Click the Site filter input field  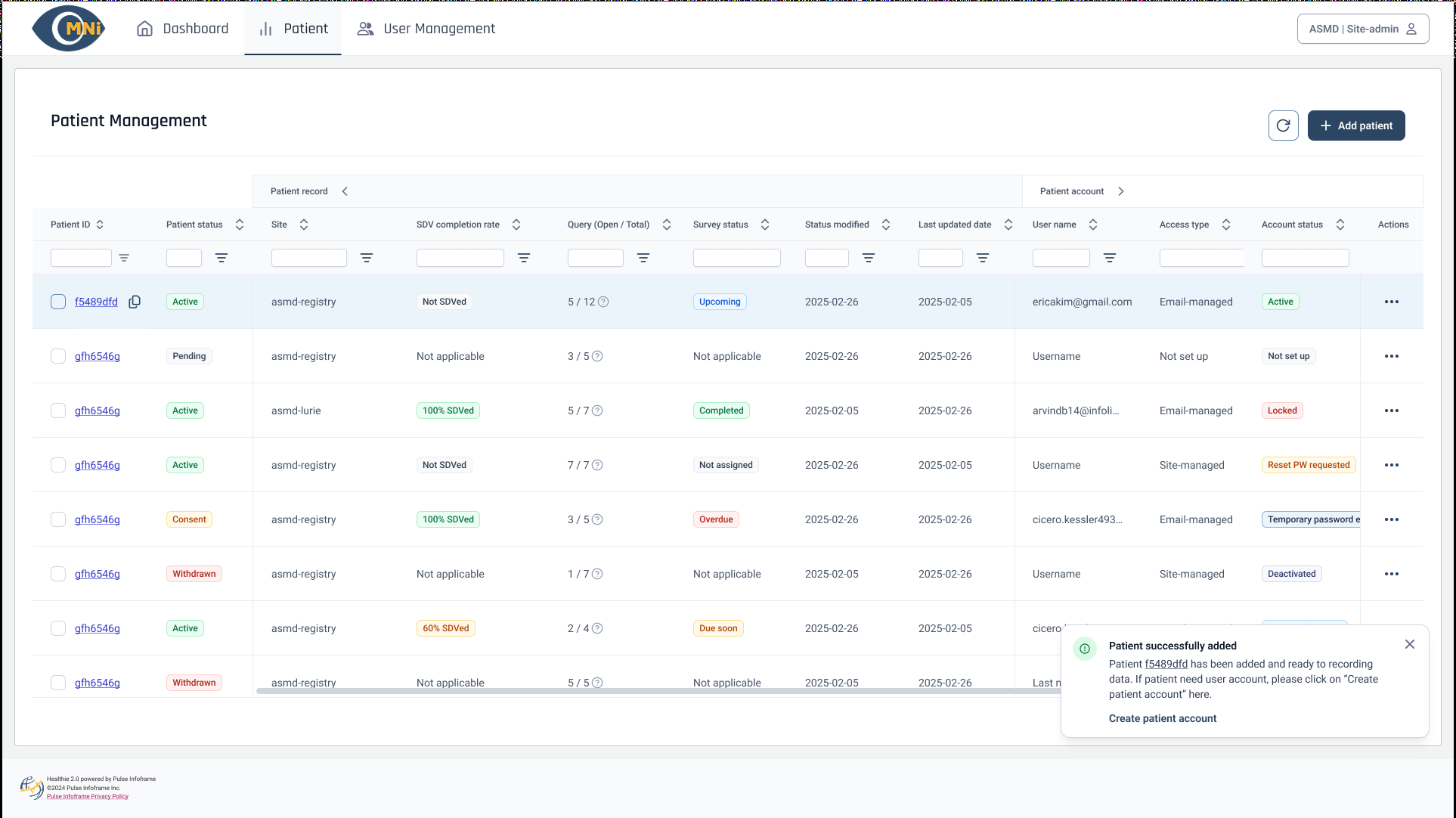click(309, 258)
